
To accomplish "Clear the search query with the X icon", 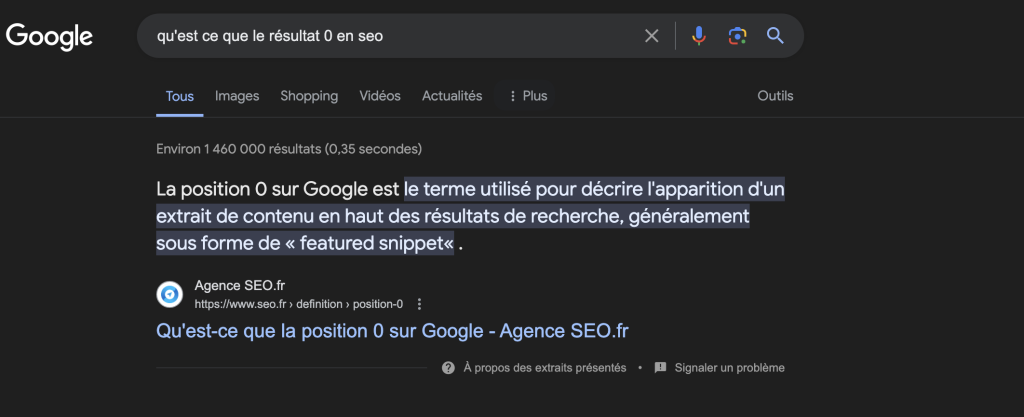I will tap(651, 36).
